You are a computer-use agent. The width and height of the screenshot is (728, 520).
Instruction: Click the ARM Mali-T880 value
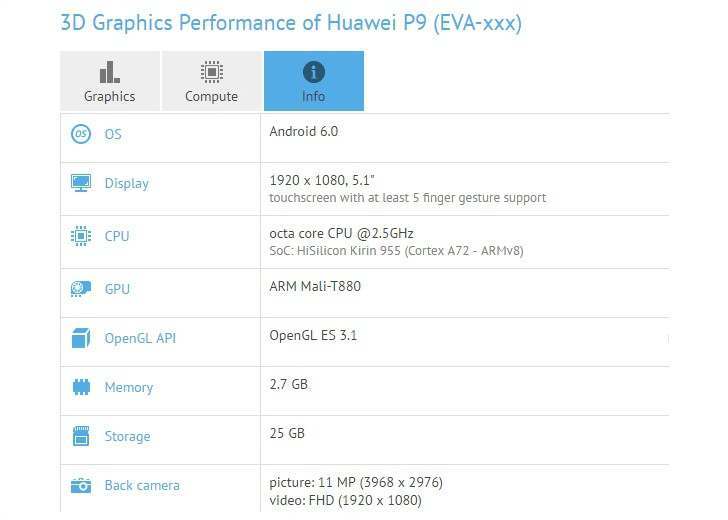point(315,286)
